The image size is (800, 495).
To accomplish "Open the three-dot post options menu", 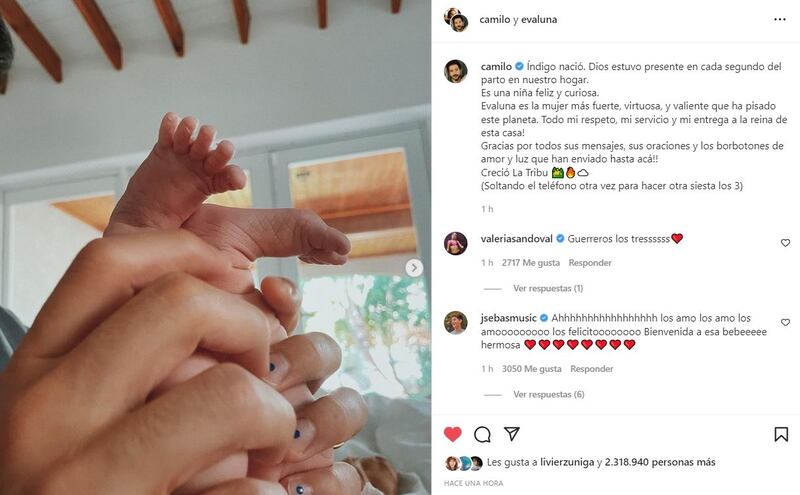I will point(780,19).
